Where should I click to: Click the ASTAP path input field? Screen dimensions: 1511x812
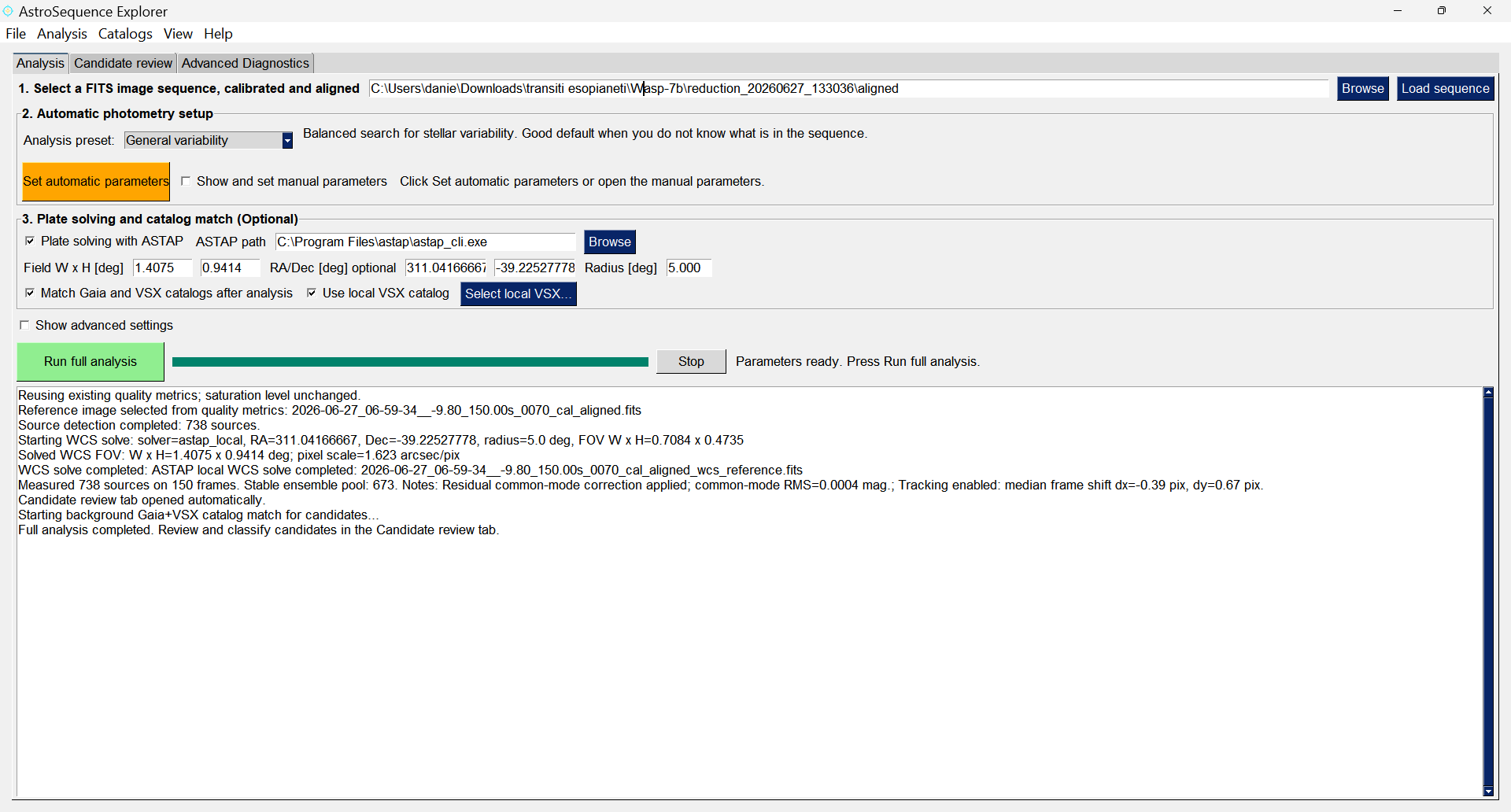click(x=426, y=242)
